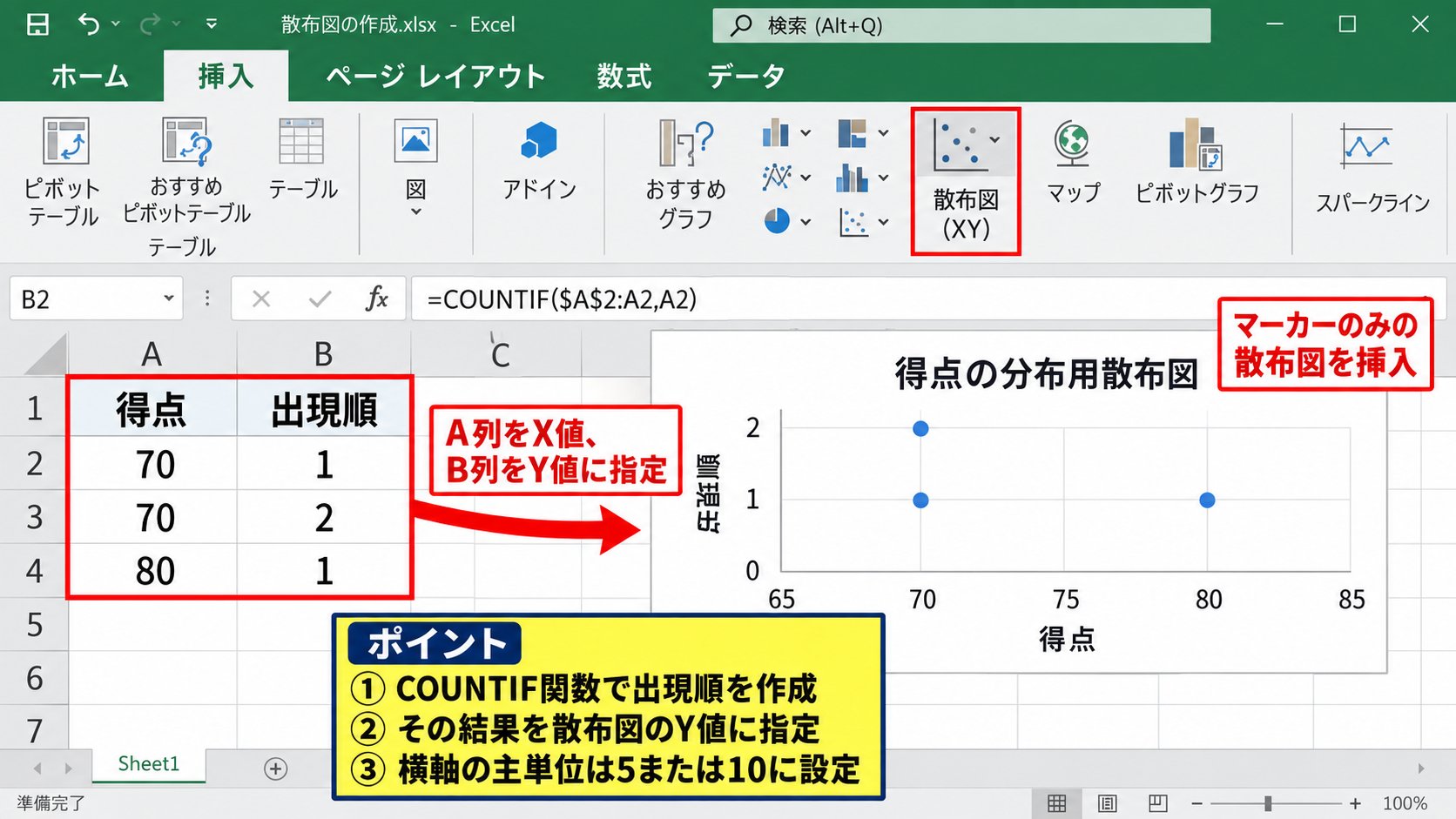Click the fx Insert Function button
The image size is (1456, 819).
[376, 299]
